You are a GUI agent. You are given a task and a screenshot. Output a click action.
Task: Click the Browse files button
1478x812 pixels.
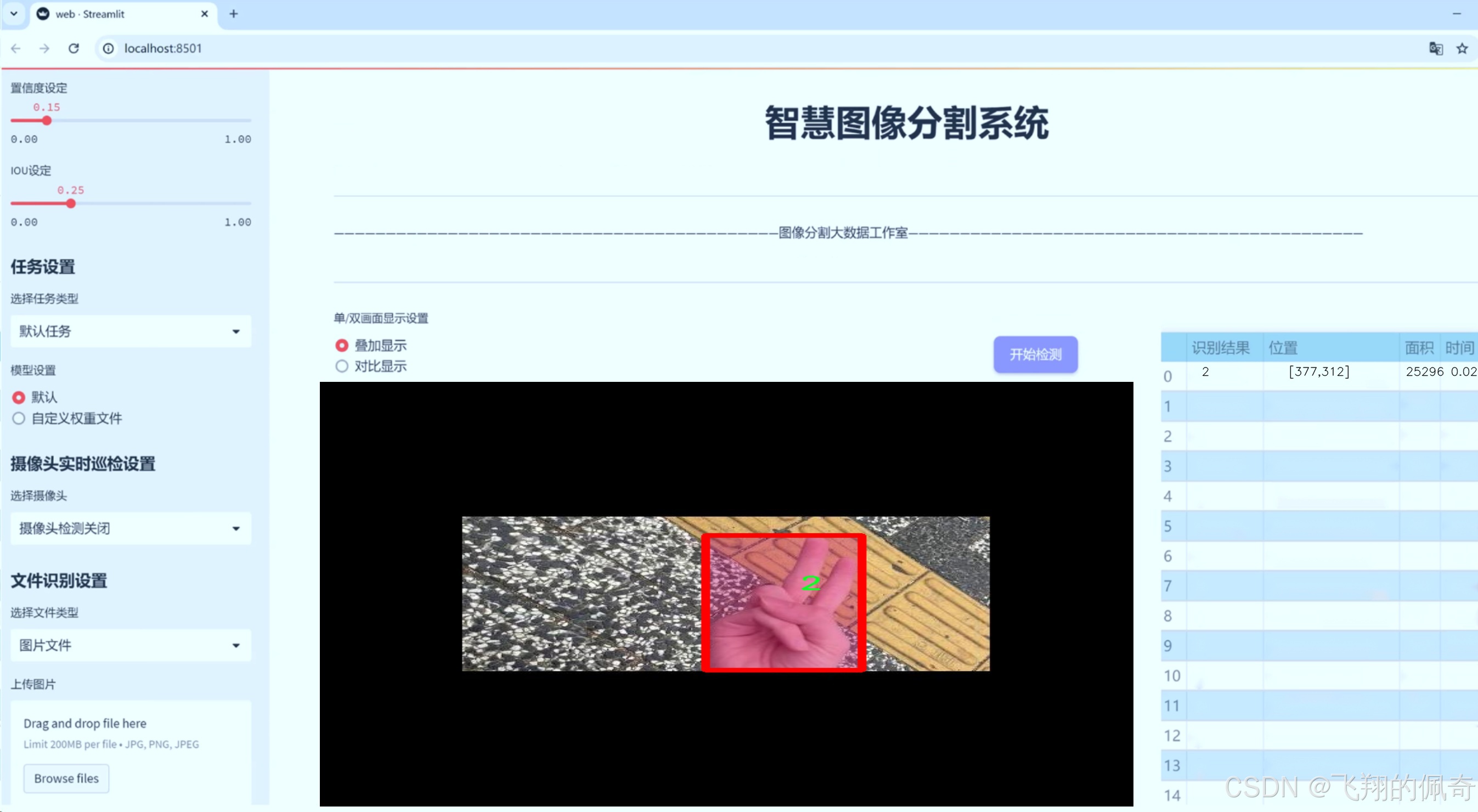(65, 778)
